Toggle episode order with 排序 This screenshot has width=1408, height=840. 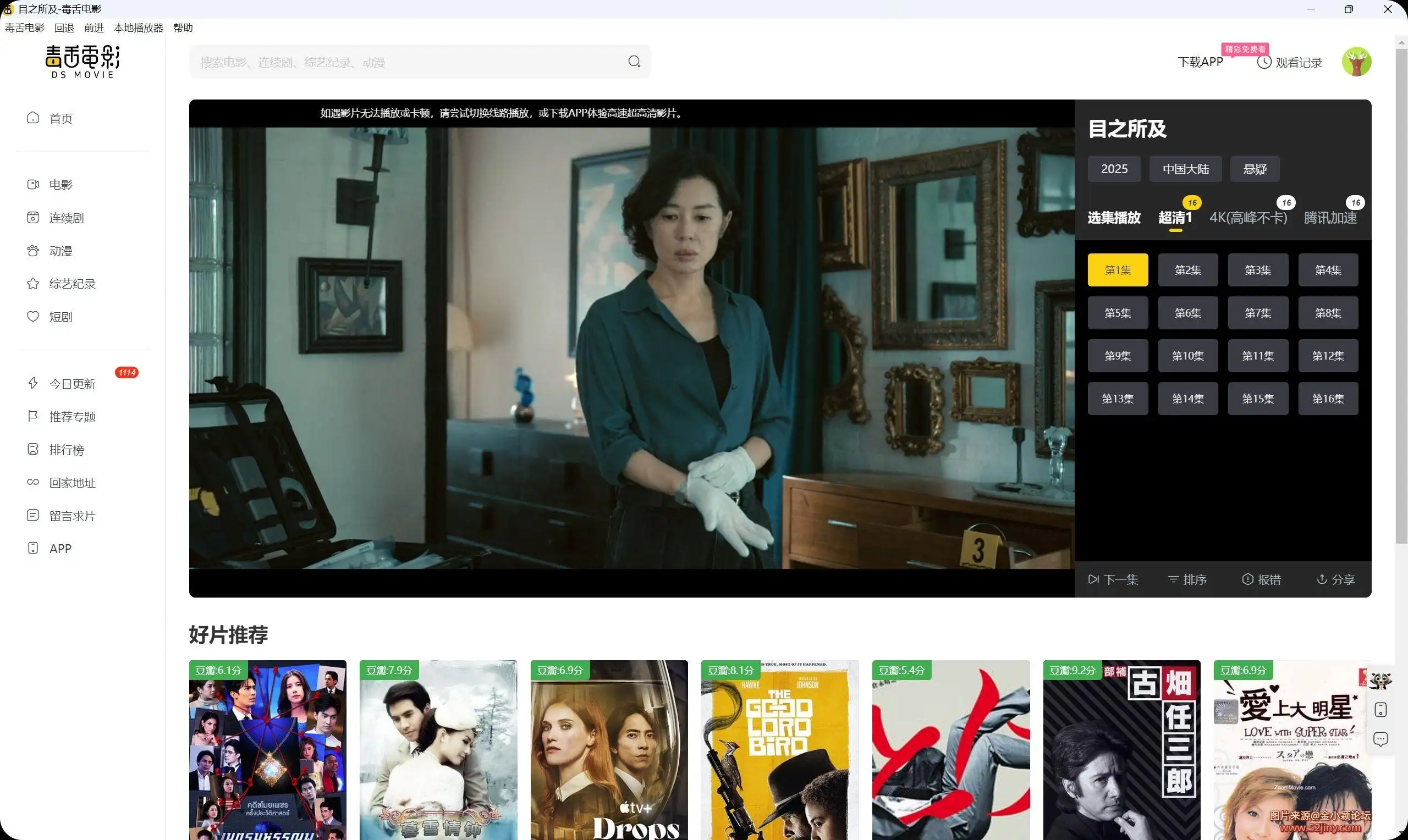[1187, 579]
